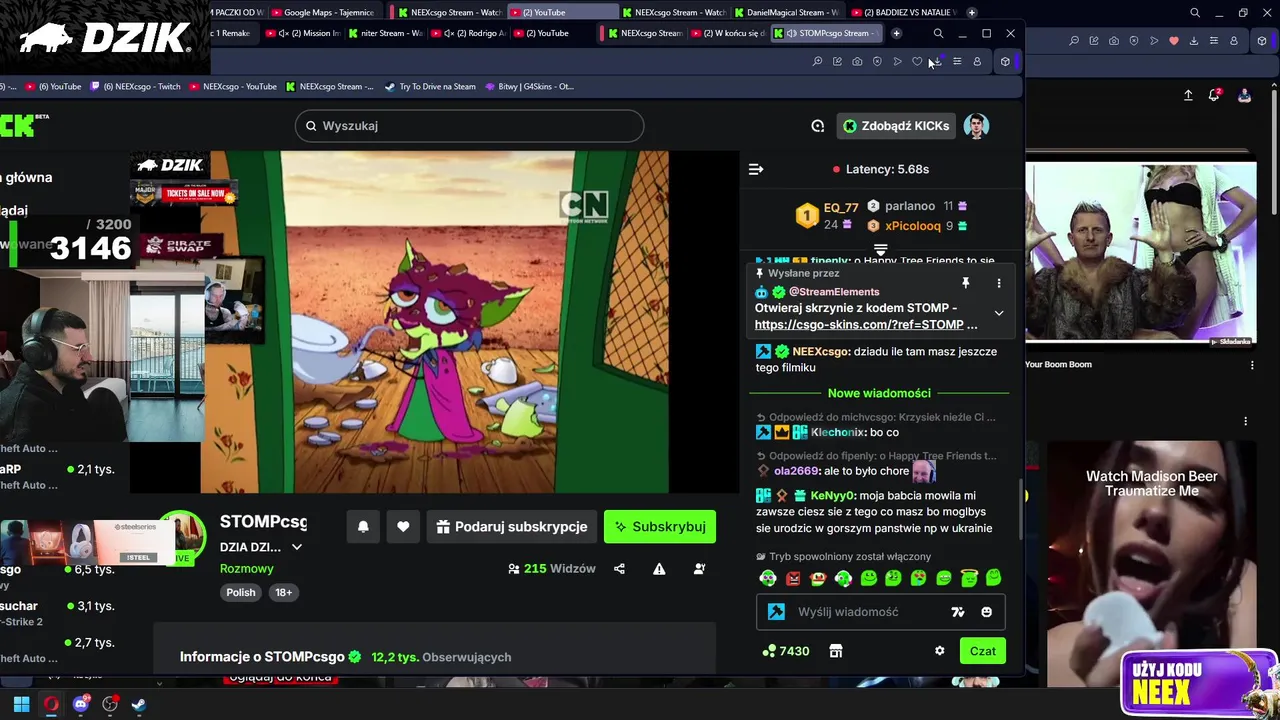Open Windows Start menu
Viewport: 1280px width, 720px height.
coord(21,704)
